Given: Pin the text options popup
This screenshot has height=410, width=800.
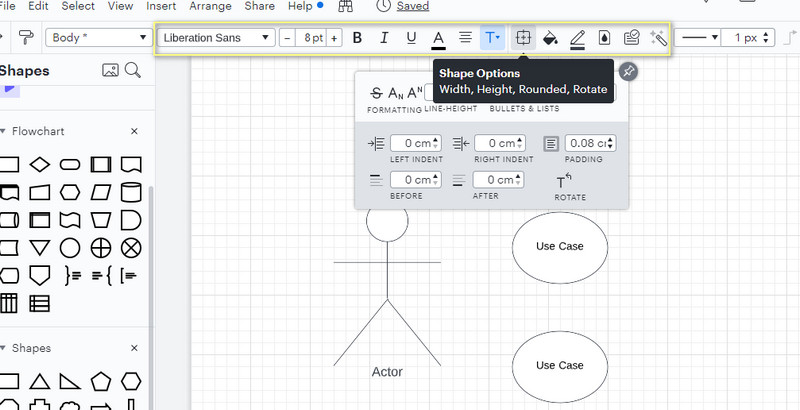Looking at the screenshot, I should click(629, 72).
